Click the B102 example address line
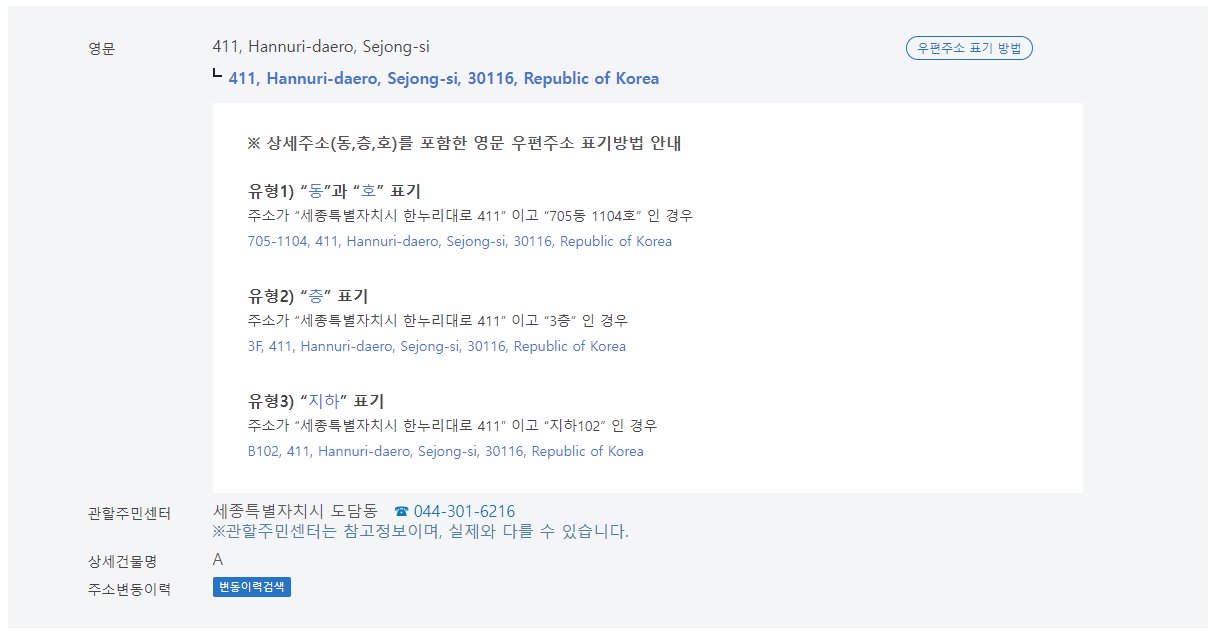 point(446,451)
